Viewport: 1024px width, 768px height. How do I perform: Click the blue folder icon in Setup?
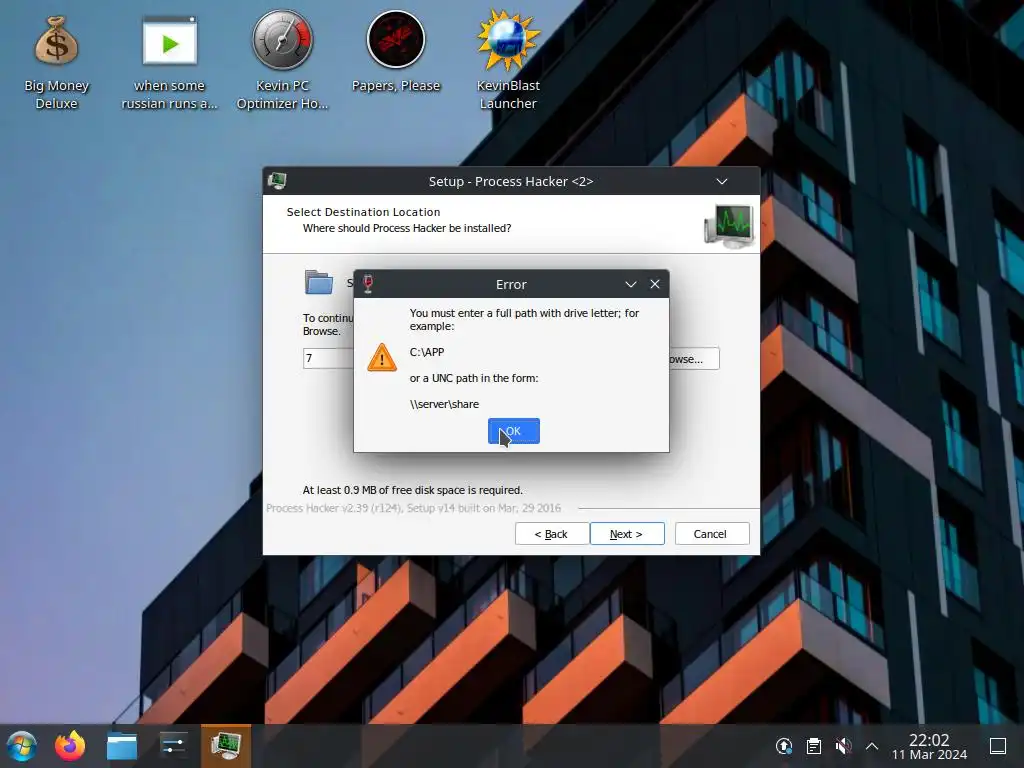(319, 282)
